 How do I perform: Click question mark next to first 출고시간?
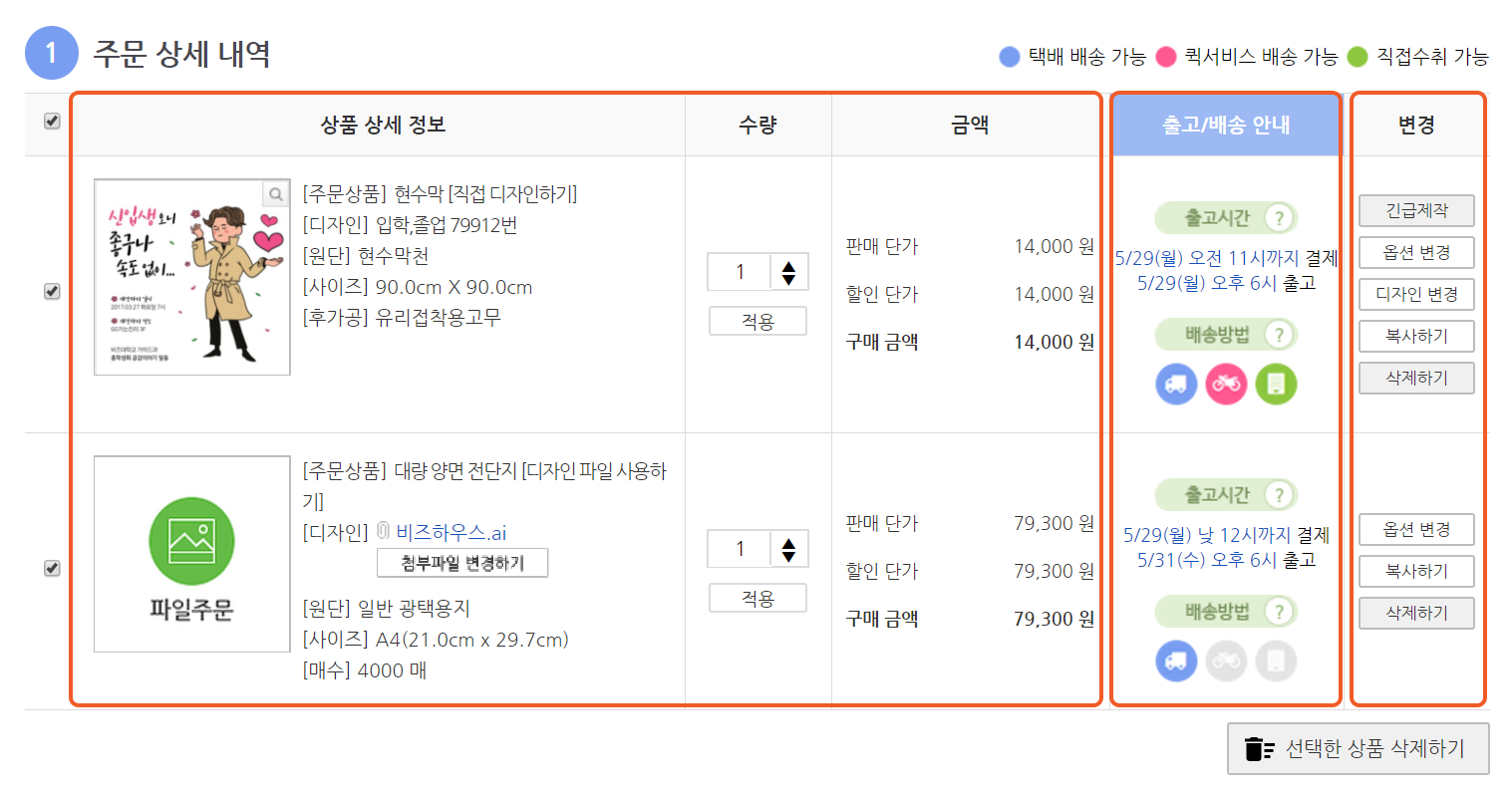point(1279,218)
